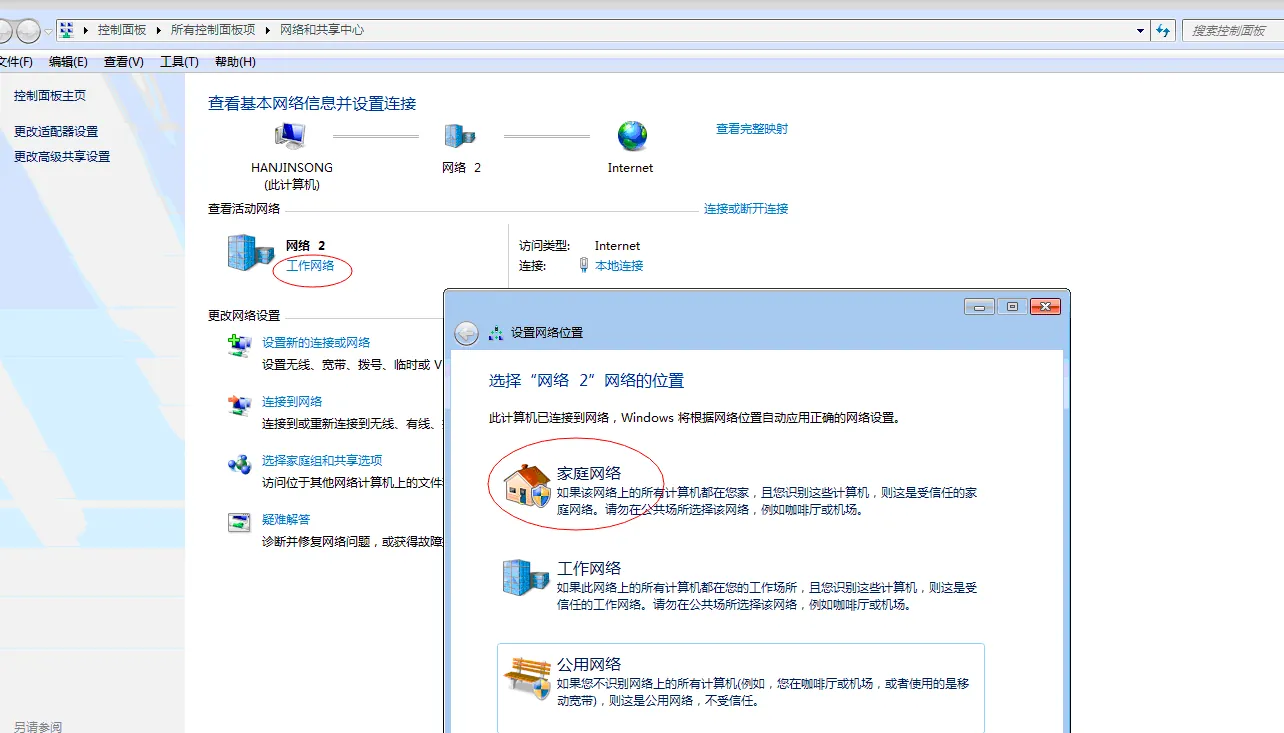1284x733 pixels.
Task: Click the plug icon next to 本地连接
Action: (584, 266)
